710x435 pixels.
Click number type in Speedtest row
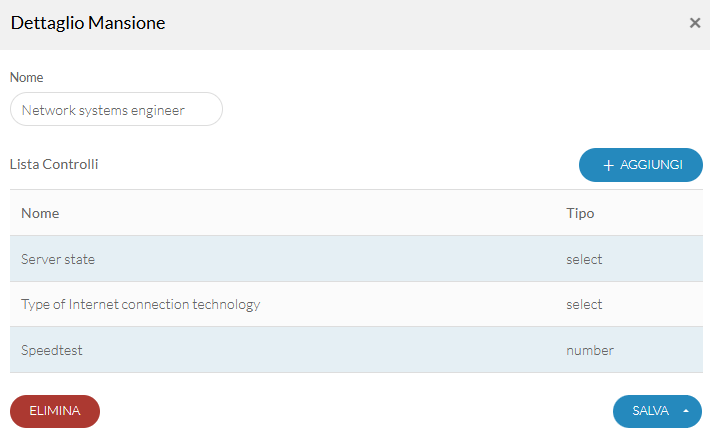pos(590,350)
